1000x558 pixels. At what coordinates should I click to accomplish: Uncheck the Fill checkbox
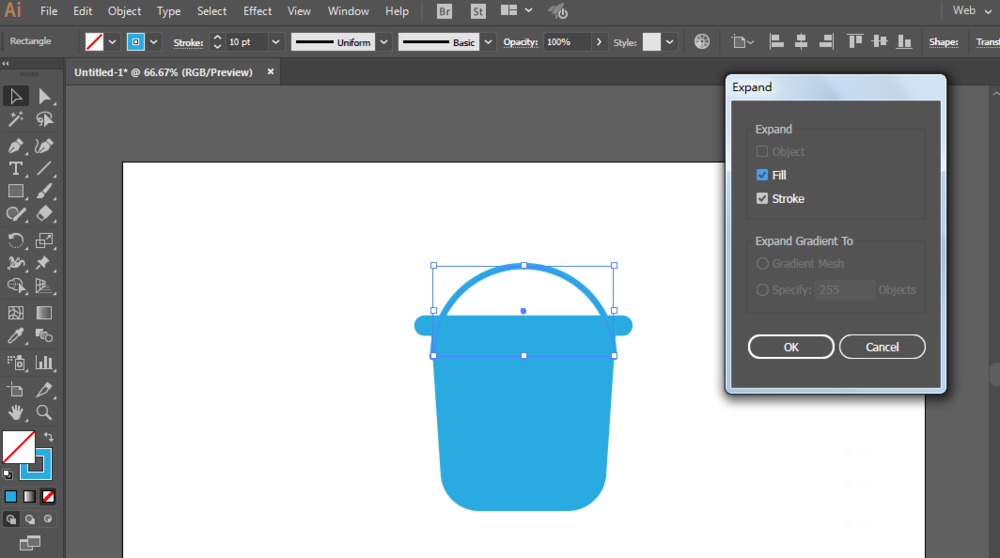click(x=762, y=175)
